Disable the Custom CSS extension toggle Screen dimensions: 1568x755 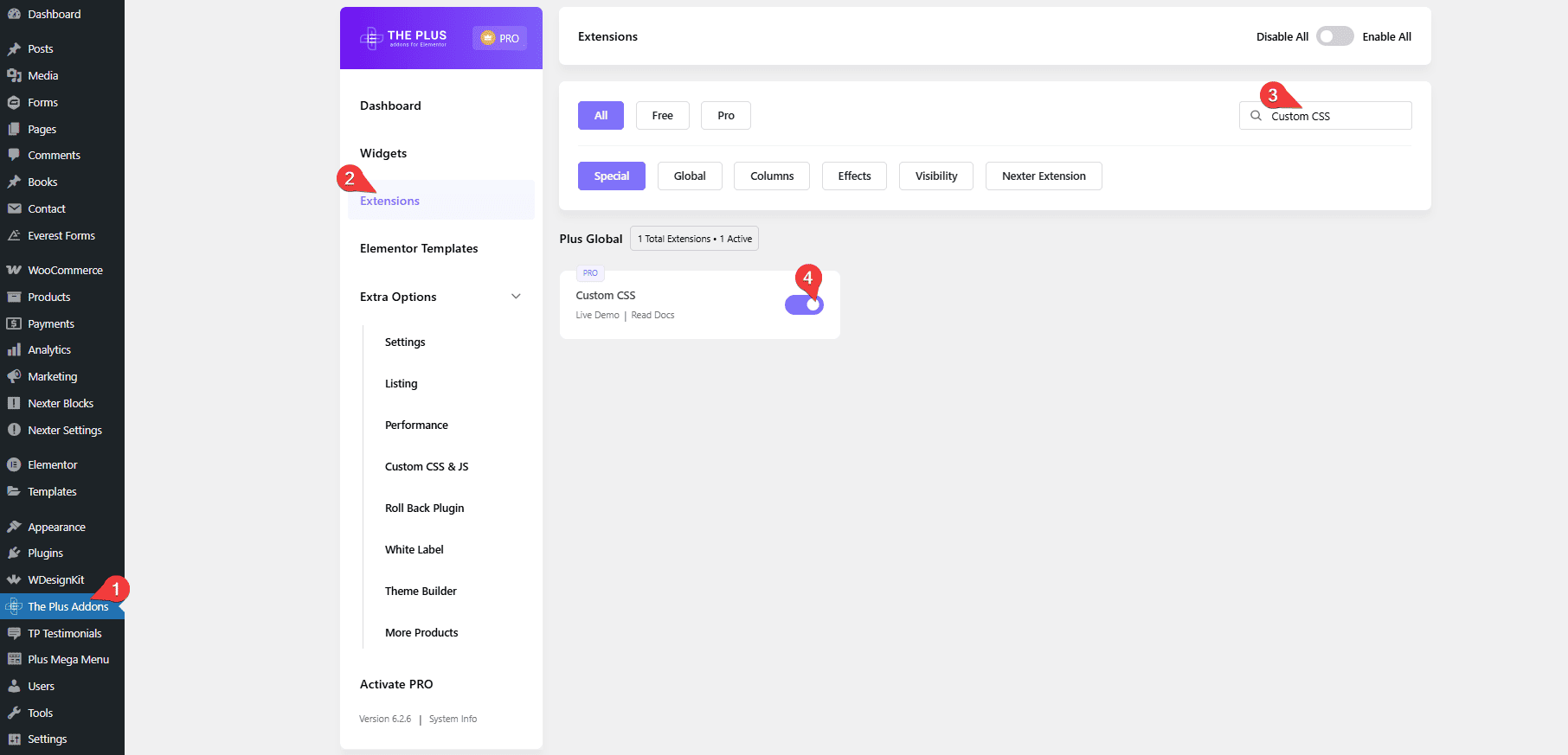tap(804, 304)
